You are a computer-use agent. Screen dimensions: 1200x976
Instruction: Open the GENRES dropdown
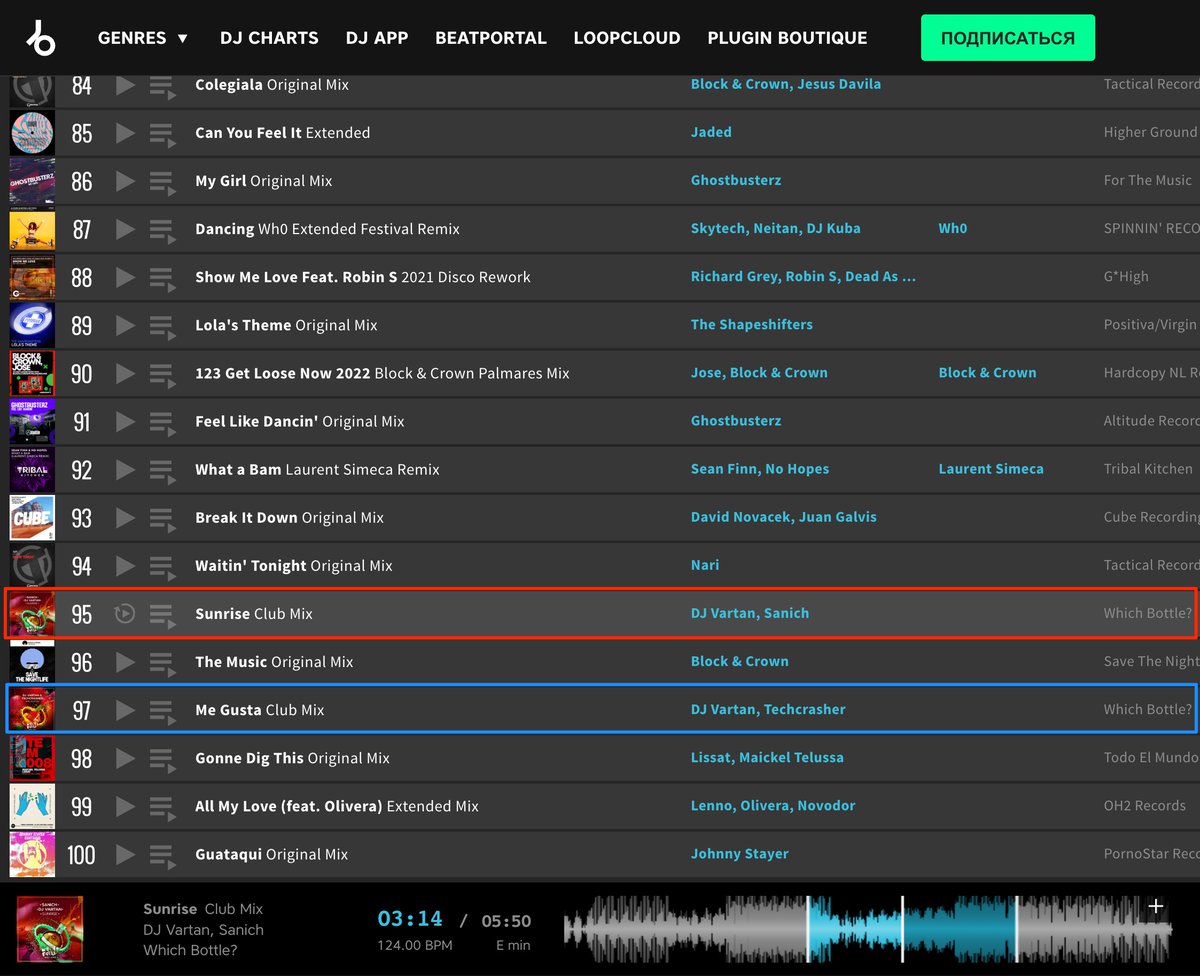(143, 37)
